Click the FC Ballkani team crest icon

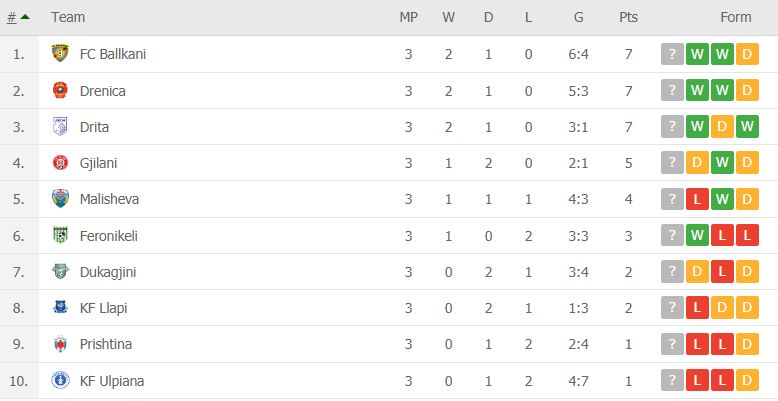tap(60, 54)
